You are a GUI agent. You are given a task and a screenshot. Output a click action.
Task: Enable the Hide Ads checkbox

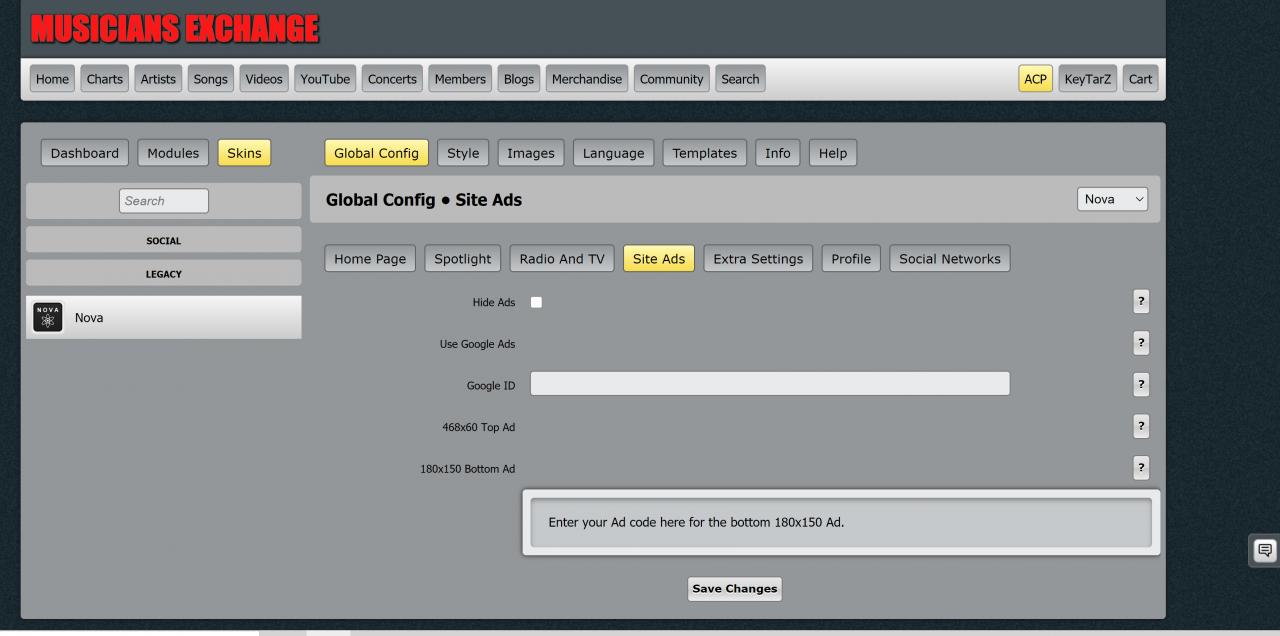click(x=536, y=302)
